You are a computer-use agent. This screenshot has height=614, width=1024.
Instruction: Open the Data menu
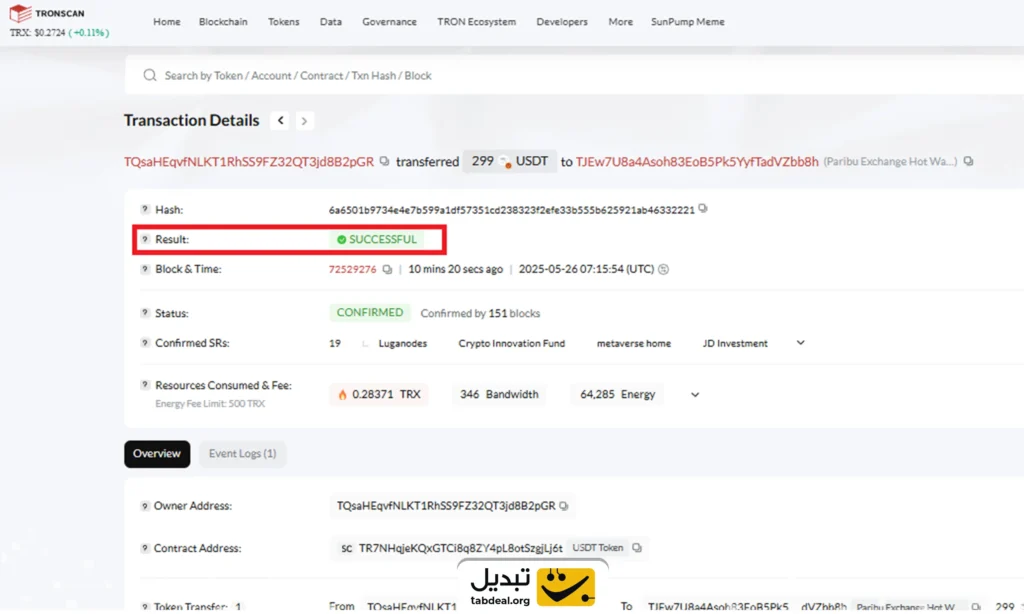coord(330,22)
